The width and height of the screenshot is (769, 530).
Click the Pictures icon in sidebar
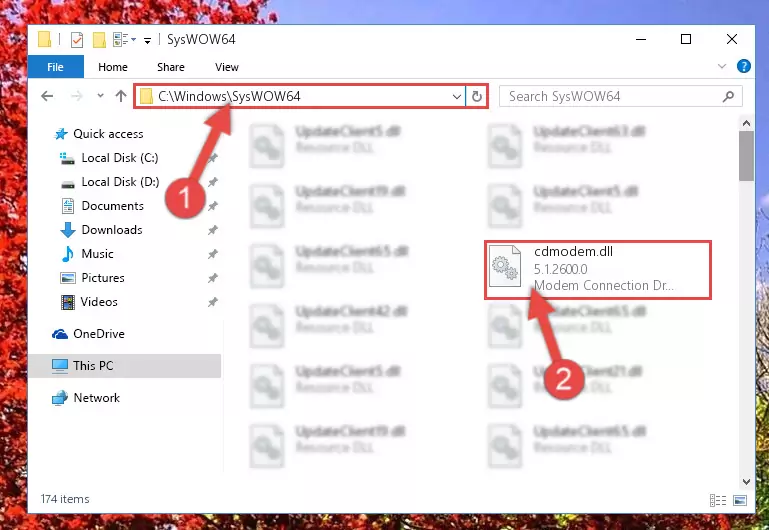pos(68,278)
